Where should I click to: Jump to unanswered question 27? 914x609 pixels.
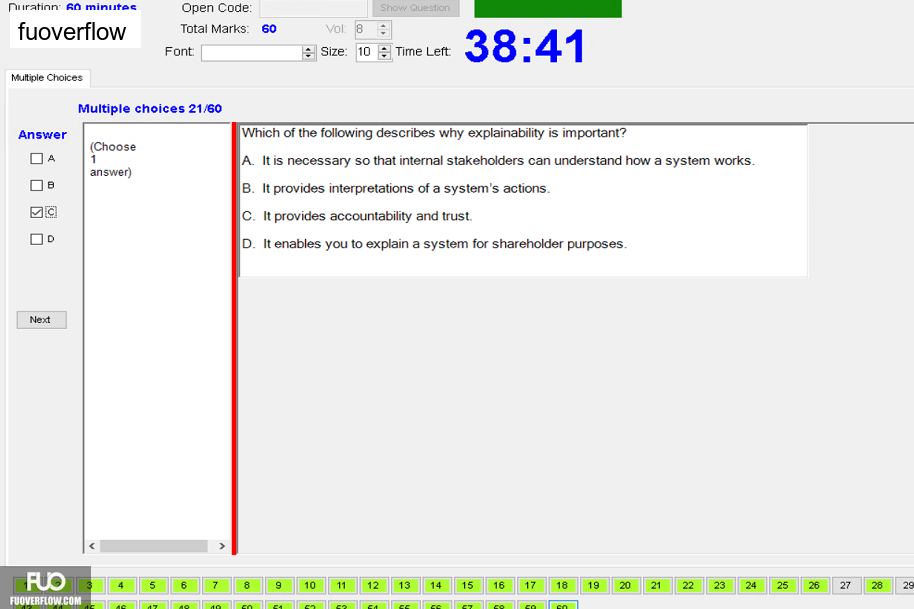[845, 585]
